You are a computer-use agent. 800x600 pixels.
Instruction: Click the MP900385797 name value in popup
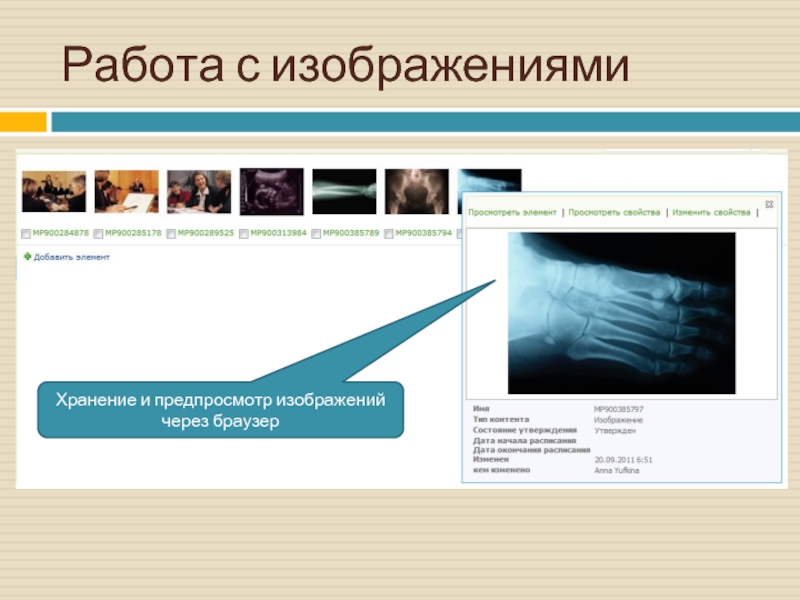[x=618, y=409]
